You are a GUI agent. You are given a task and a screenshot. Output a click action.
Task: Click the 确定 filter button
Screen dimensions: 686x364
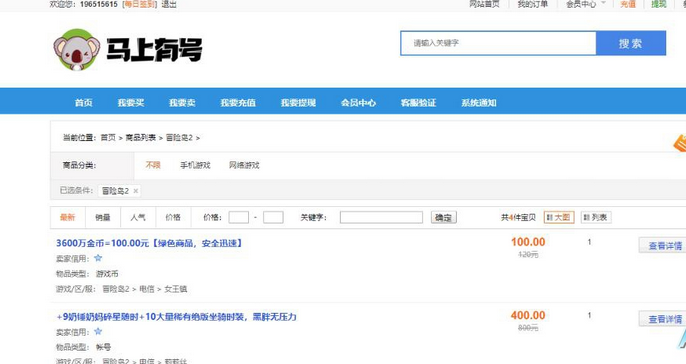tap(444, 217)
